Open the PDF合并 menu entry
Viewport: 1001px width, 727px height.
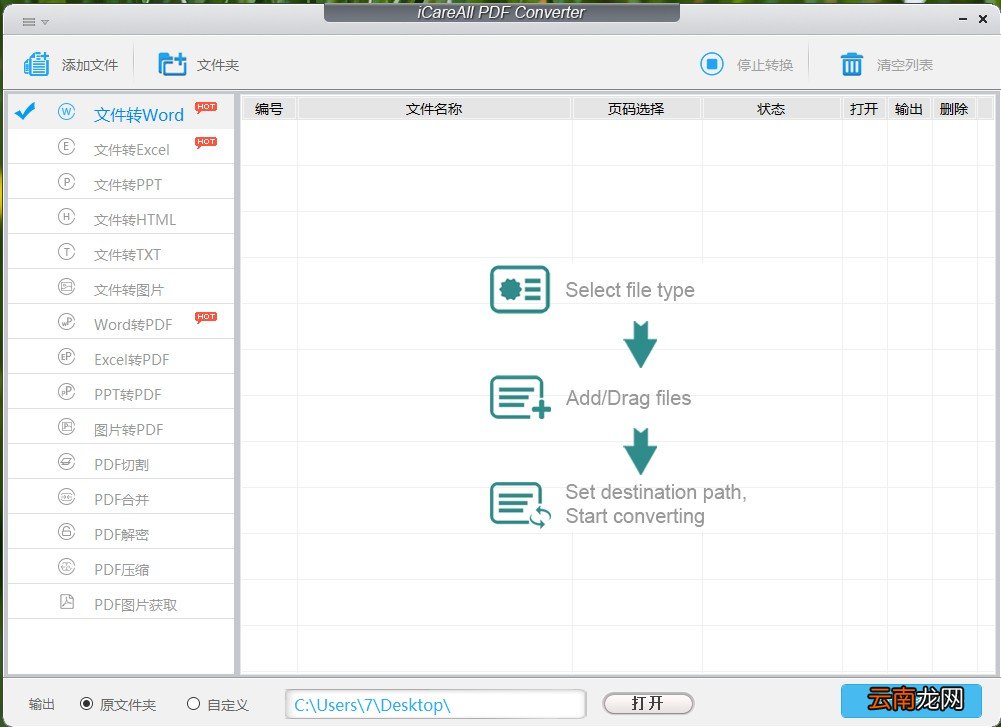[121, 497]
